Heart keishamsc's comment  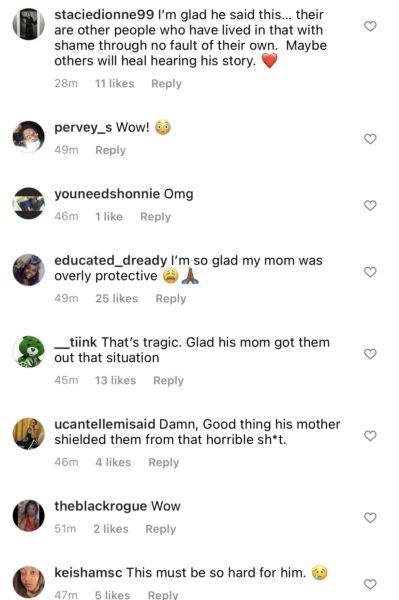(370, 584)
